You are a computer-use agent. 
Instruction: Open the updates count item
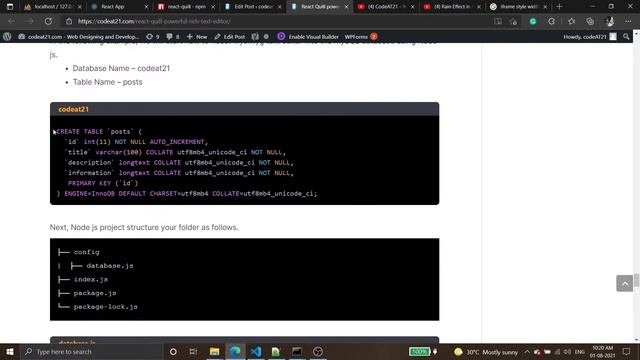point(153,36)
